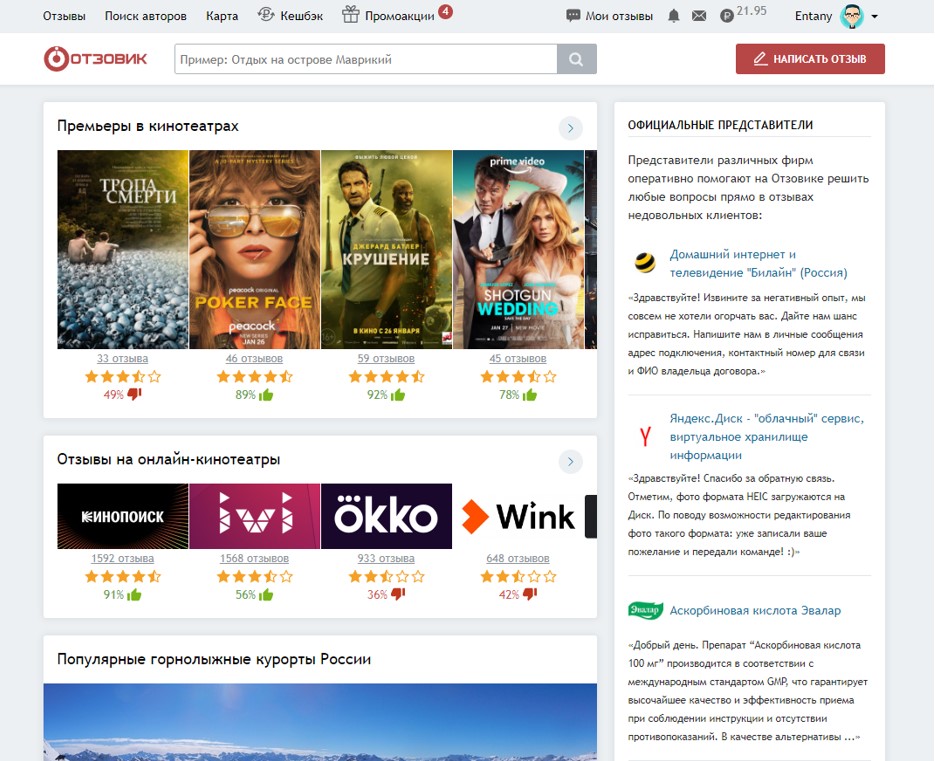935x761 pixels.
Task: Click the Otzovik logo
Action: click(95, 58)
